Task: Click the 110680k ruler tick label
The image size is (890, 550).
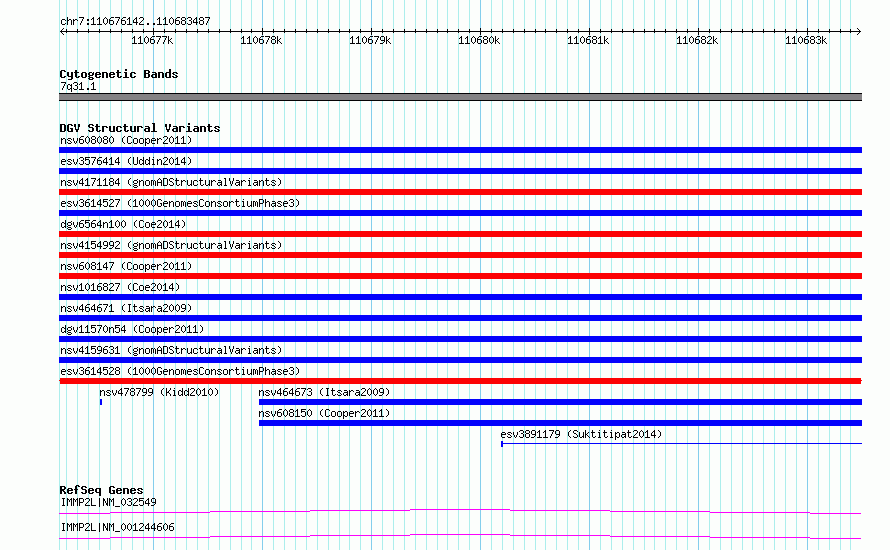Action: tap(479, 40)
